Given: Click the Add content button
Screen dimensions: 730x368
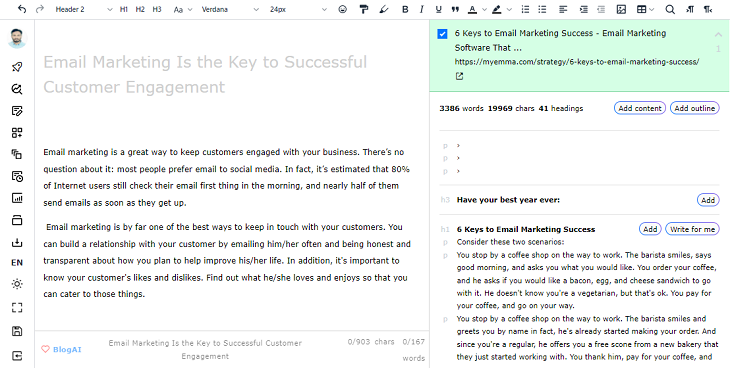Looking at the screenshot, I should 640,108.
